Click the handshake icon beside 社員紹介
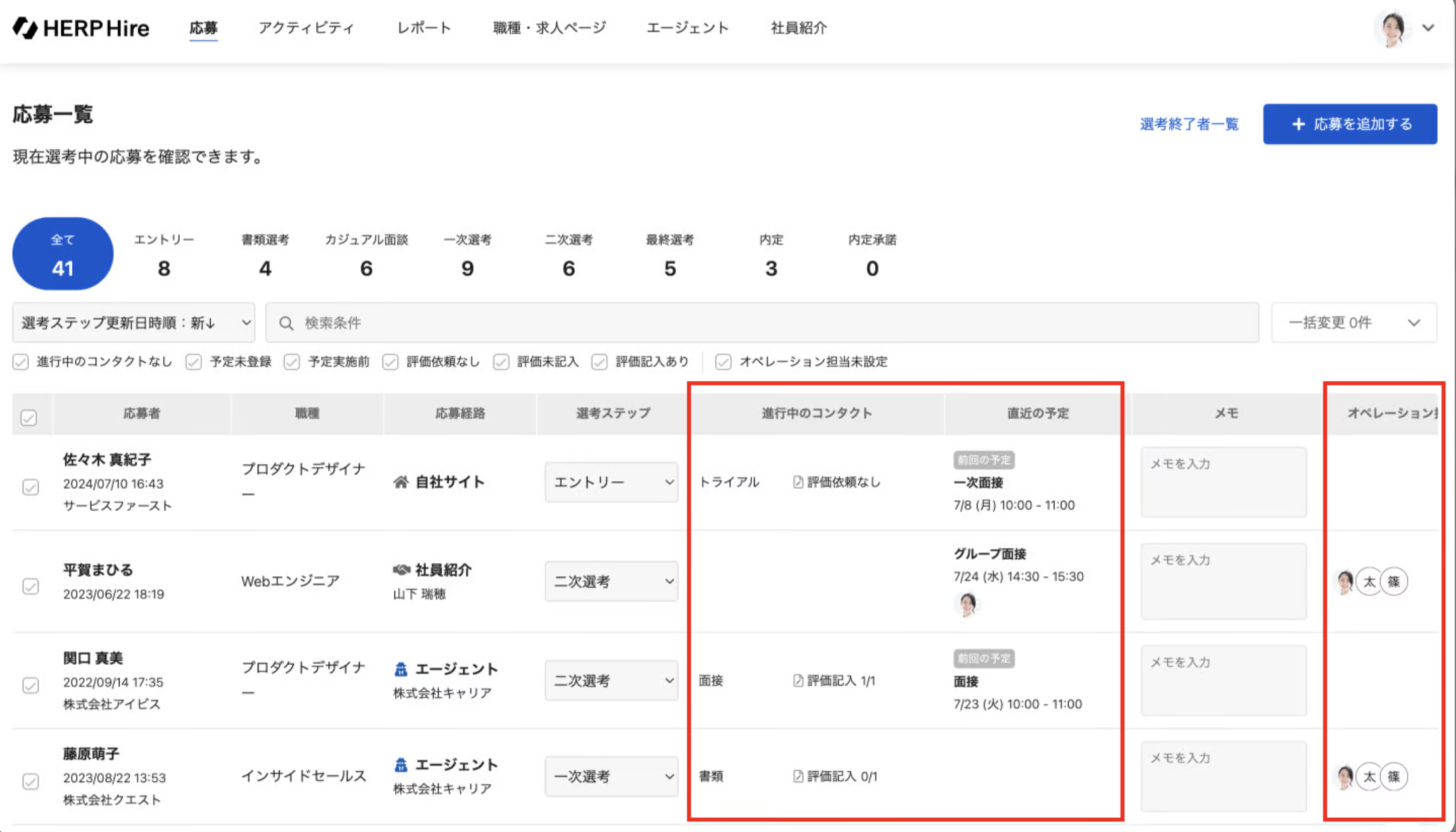Image resolution: width=1456 pixels, height=832 pixels. click(401, 570)
